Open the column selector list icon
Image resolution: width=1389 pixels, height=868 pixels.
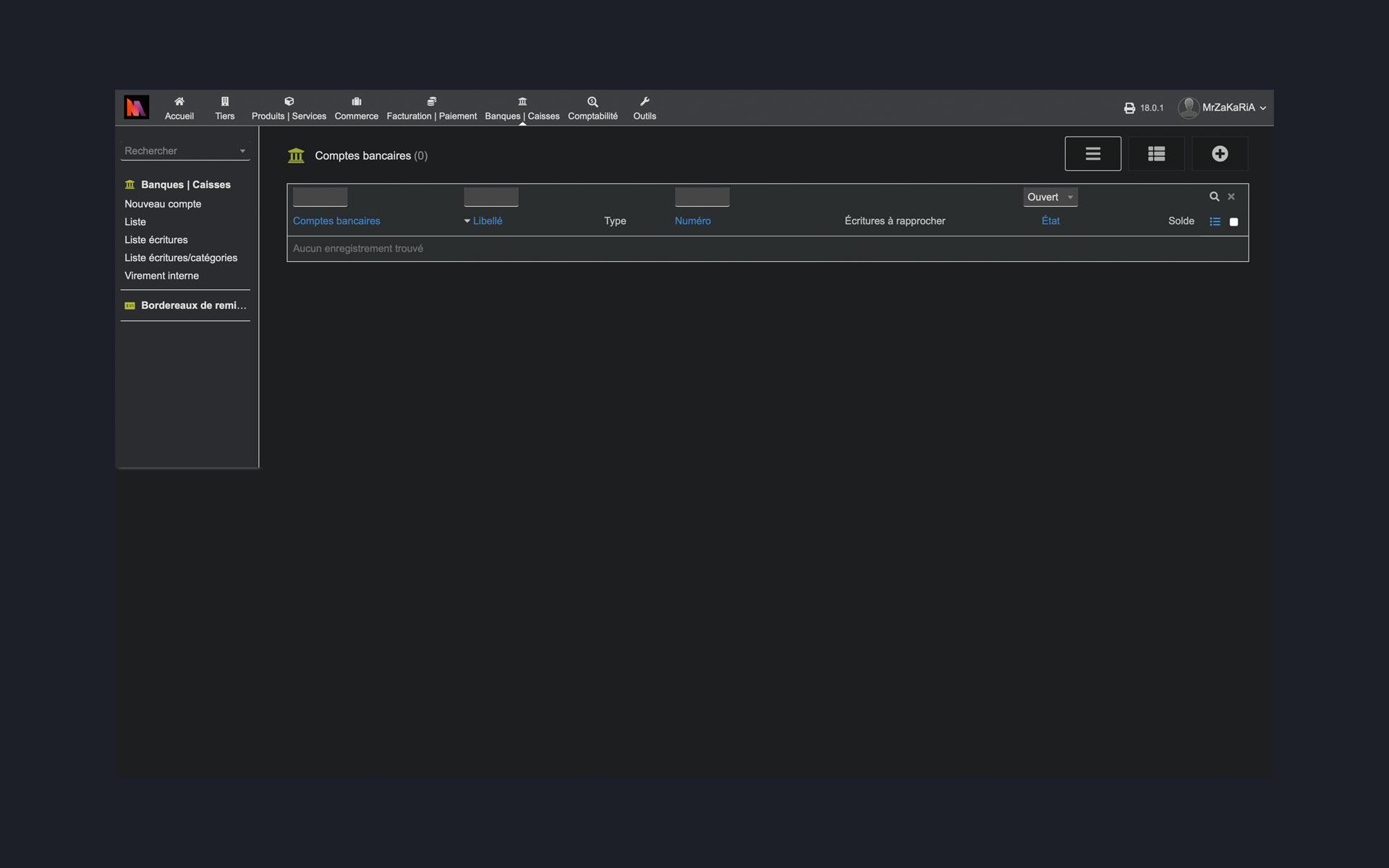[x=1215, y=221]
